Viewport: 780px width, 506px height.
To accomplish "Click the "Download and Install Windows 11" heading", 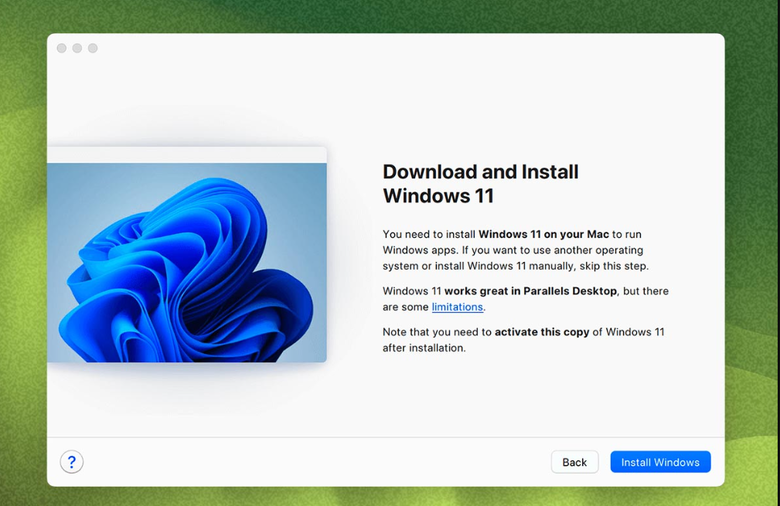I will pyautogui.click(x=481, y=184).
